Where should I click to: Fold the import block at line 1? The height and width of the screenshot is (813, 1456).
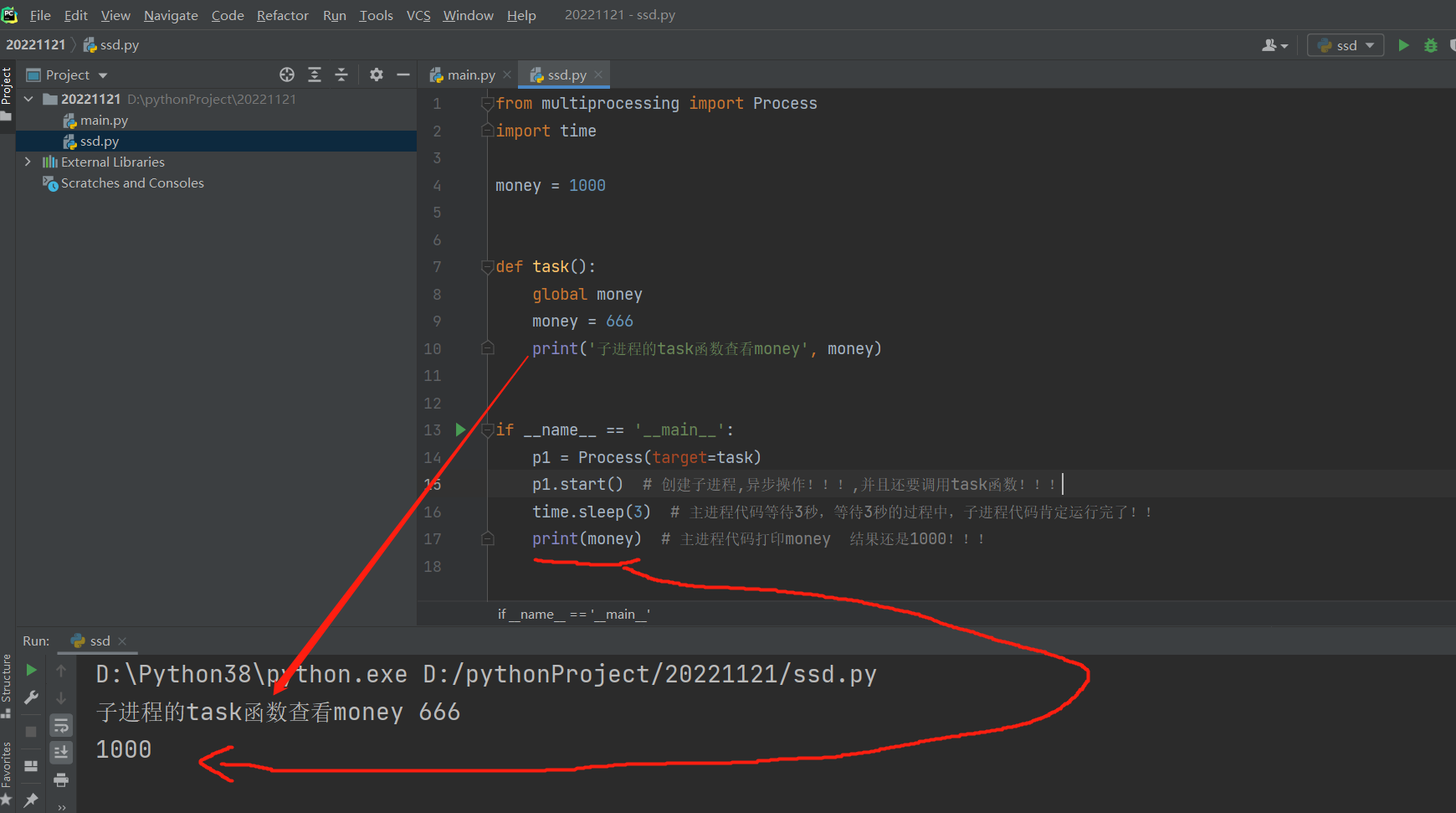coord(488,103)
